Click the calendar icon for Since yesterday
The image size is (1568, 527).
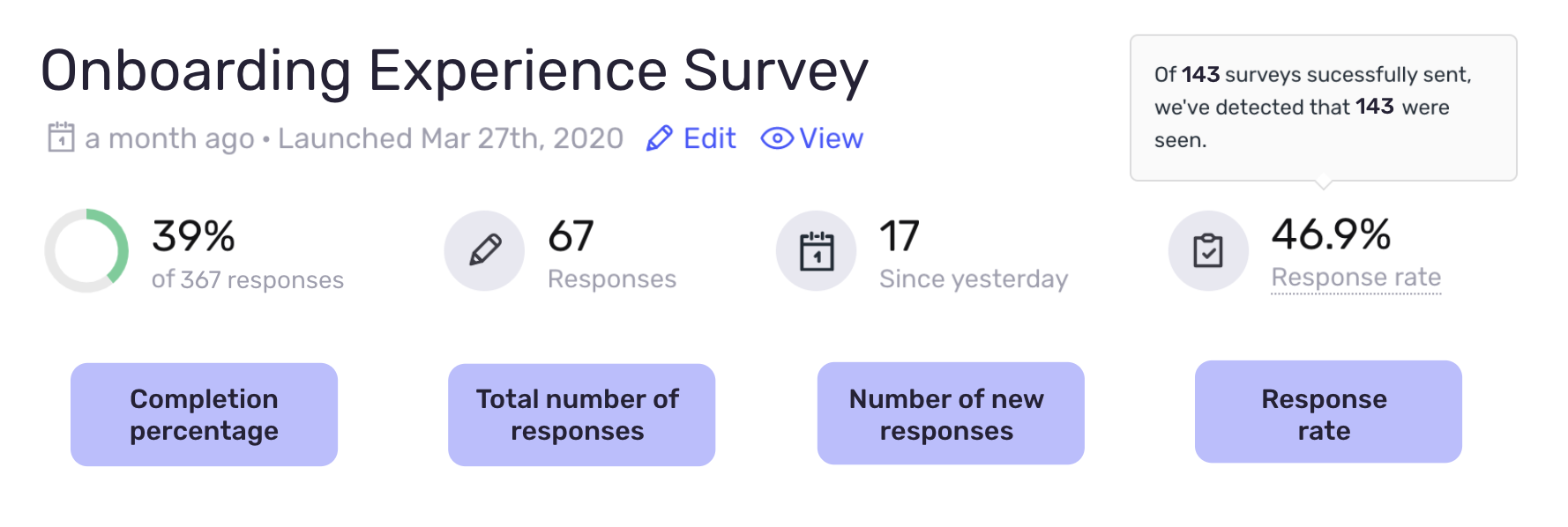pyautogui.click(x=816, y=250)
